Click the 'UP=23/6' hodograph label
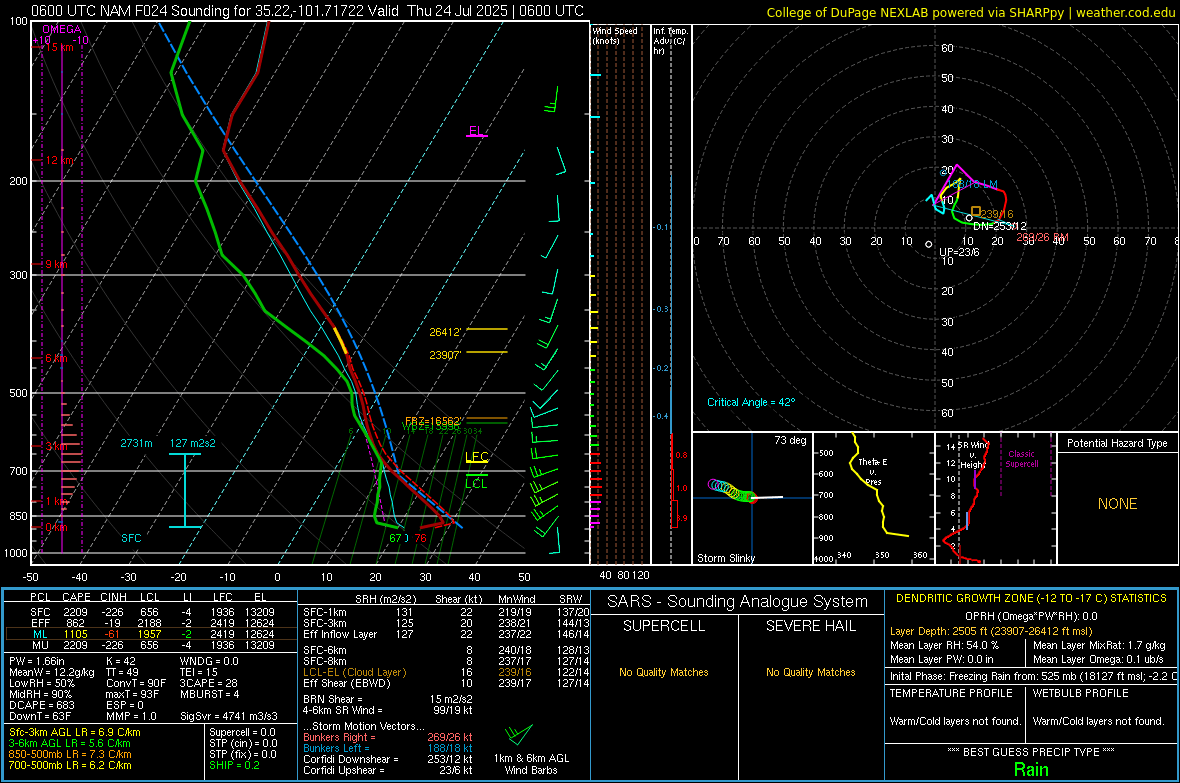Screen dimensions: 1180x783 click(x=960, y=252)
